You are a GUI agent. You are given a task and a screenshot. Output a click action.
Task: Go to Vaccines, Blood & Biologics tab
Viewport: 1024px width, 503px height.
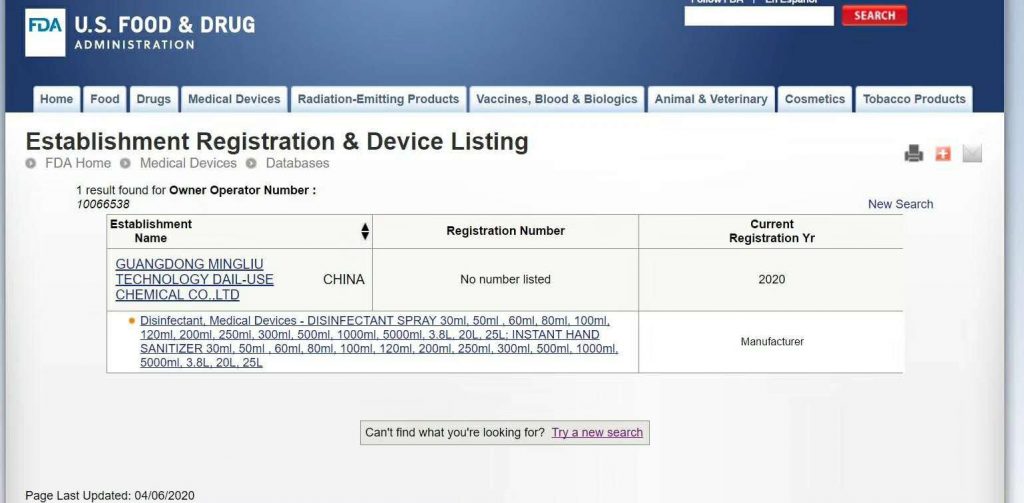point(556,99)
